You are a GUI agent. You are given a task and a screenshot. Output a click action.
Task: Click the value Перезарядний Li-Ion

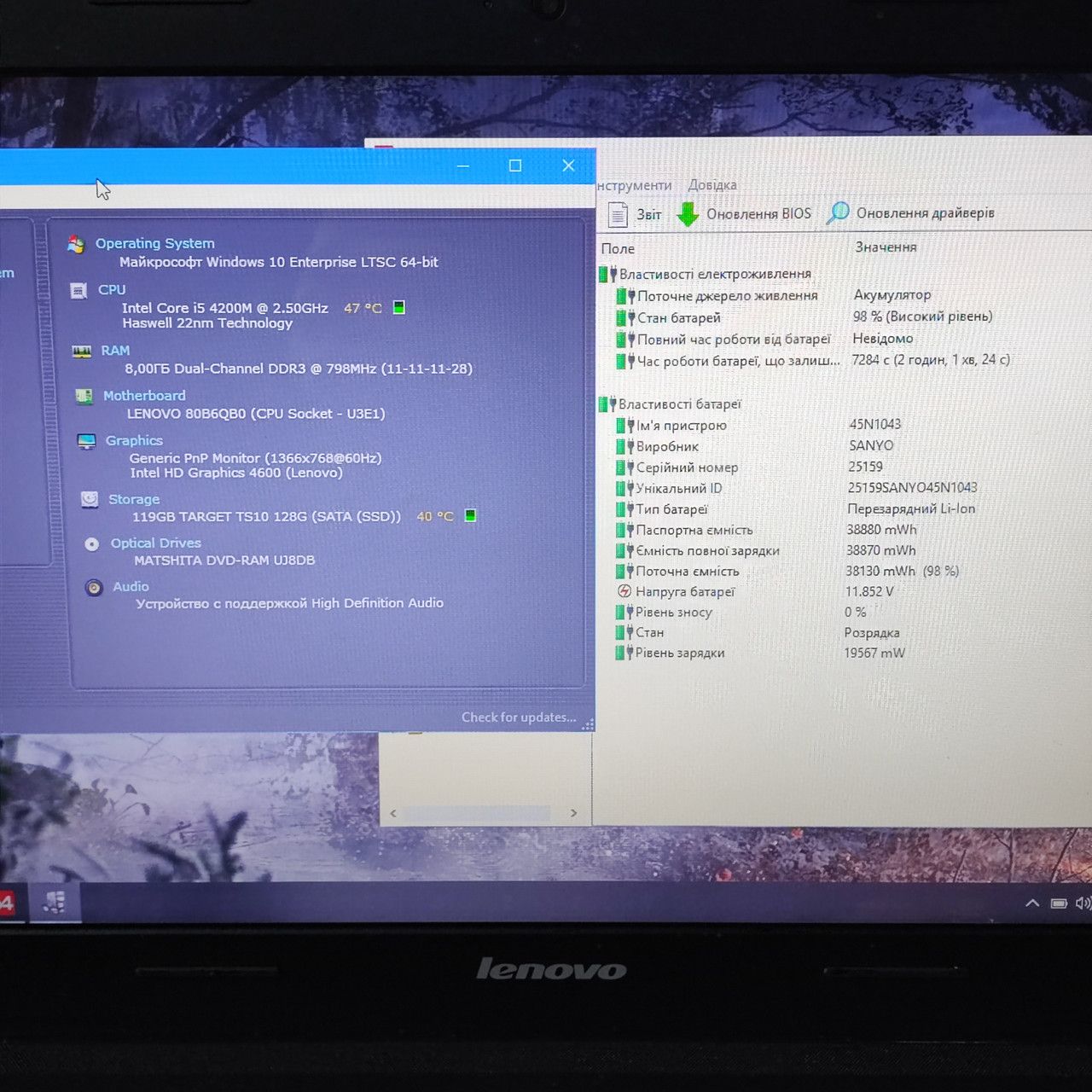click(911, 508)
